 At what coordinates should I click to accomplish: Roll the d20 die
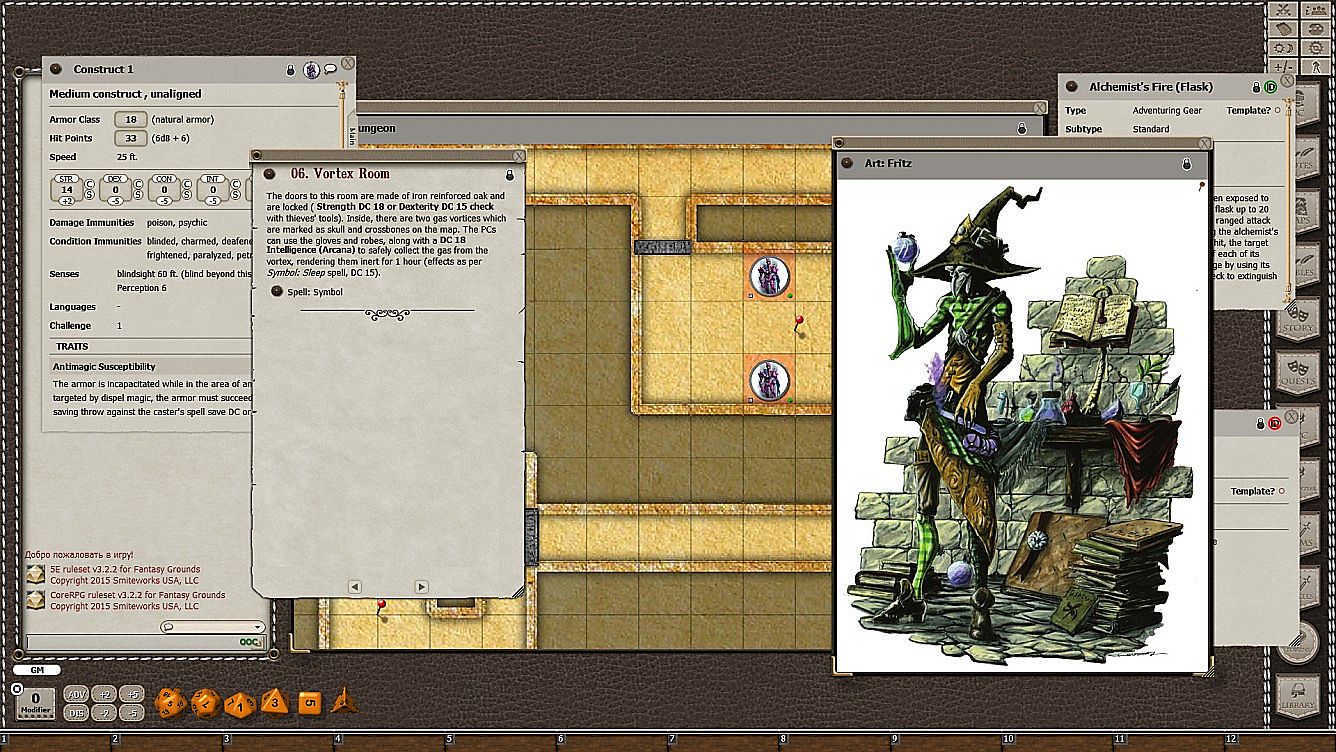168,702
